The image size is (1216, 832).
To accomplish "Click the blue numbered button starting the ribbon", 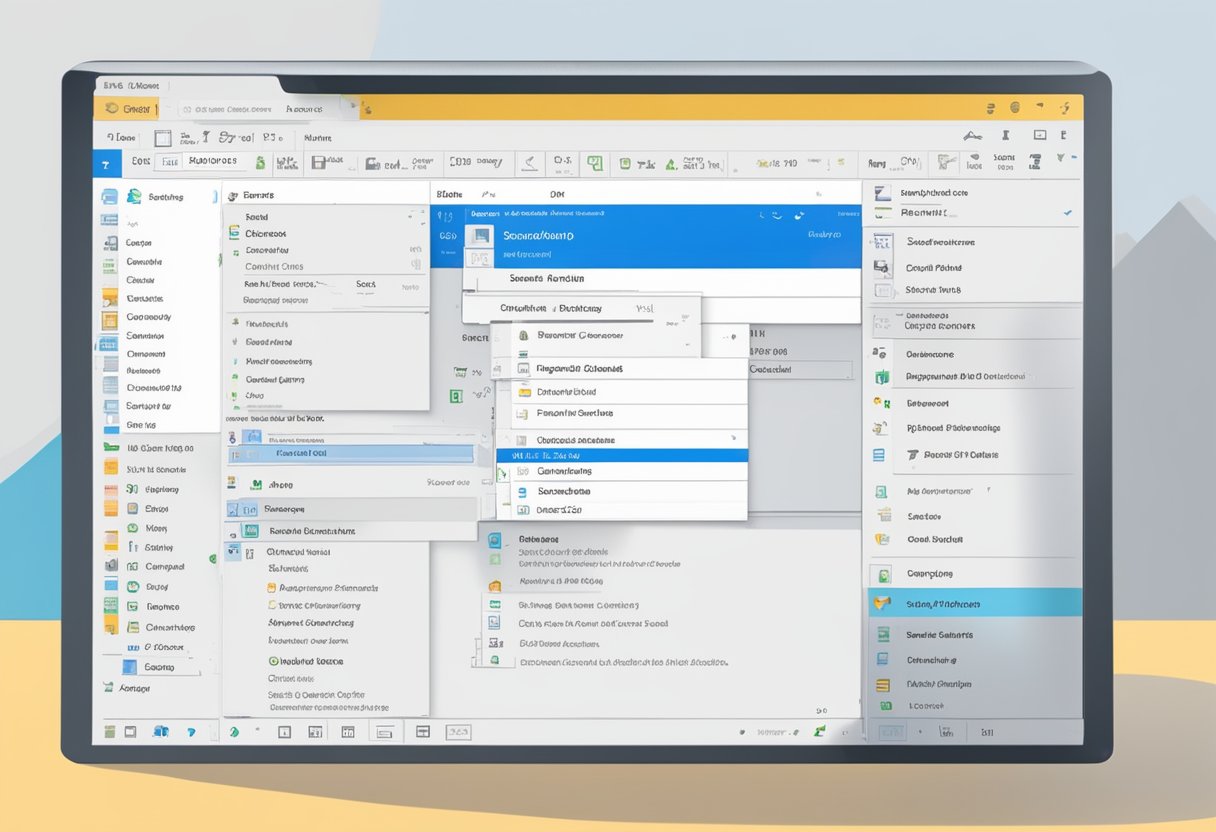I will coord(105,162).
